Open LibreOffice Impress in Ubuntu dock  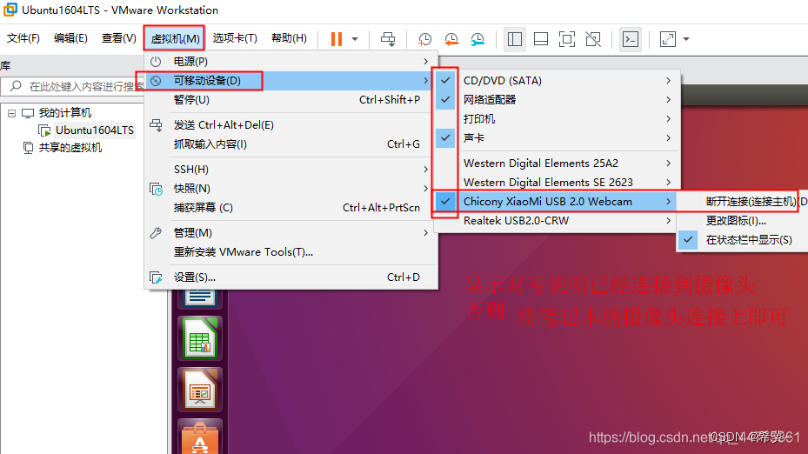coord(200,390)
